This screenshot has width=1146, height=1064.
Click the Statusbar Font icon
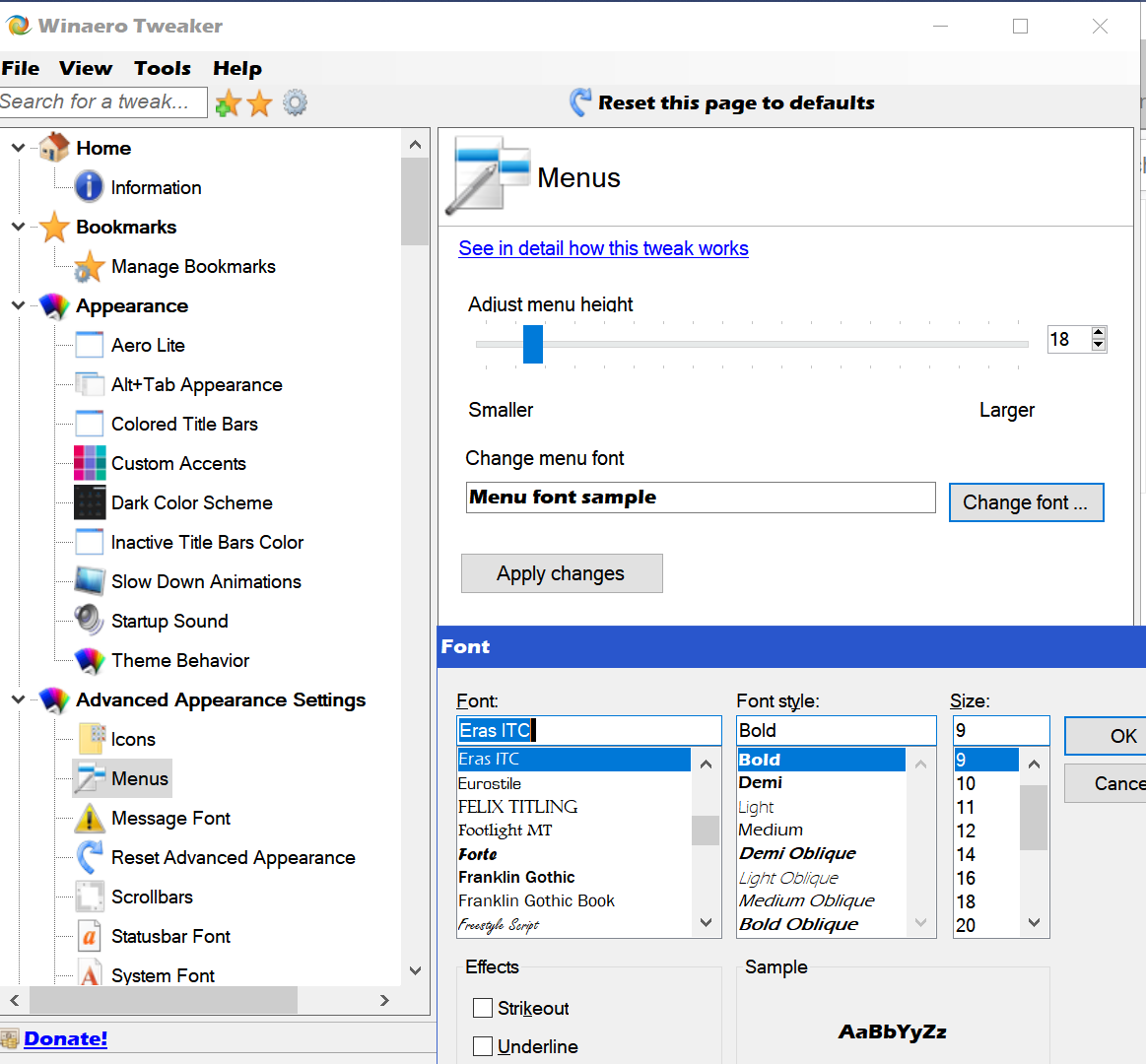(89, 936)
